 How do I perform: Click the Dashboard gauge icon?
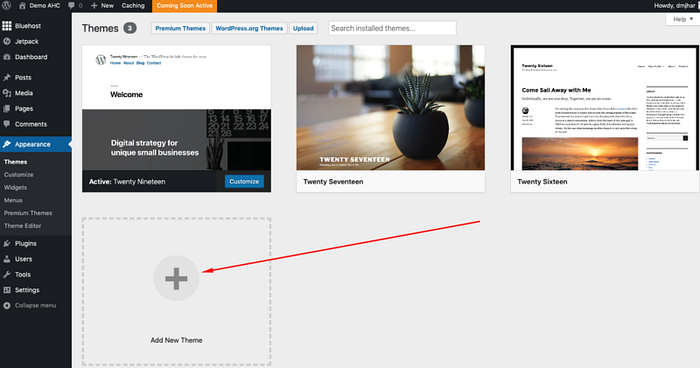[7, 57]
